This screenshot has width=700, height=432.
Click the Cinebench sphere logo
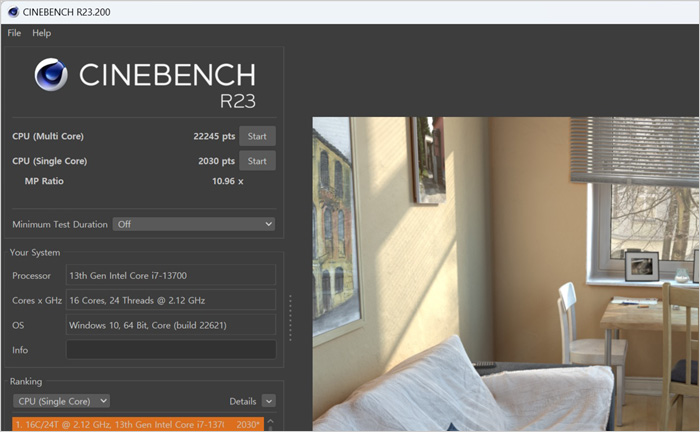(51, 76)
